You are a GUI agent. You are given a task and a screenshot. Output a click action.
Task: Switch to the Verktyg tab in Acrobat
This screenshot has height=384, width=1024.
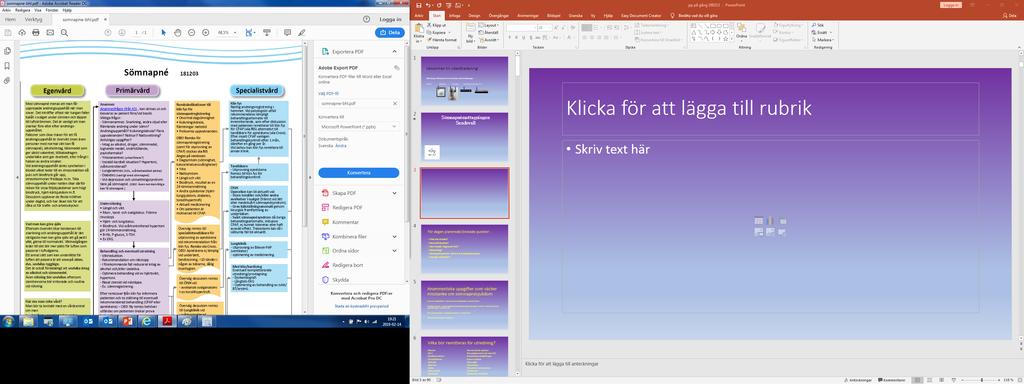(x=33, y=20)
